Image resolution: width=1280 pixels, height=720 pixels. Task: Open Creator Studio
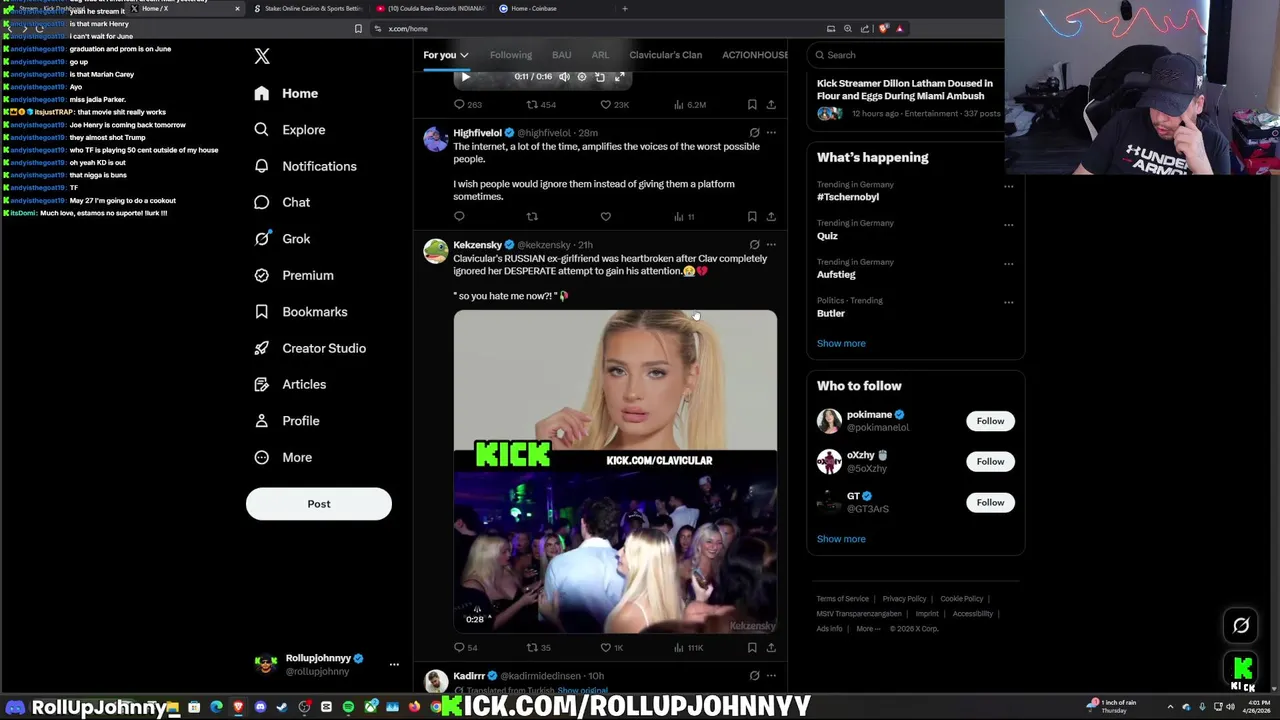pos(311,348)
